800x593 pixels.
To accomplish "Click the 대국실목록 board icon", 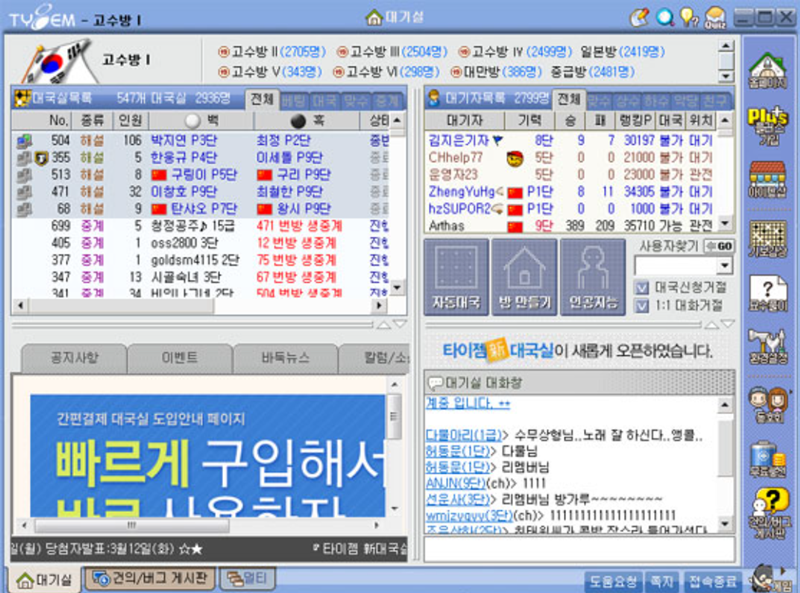I will [x=22, y=98].
